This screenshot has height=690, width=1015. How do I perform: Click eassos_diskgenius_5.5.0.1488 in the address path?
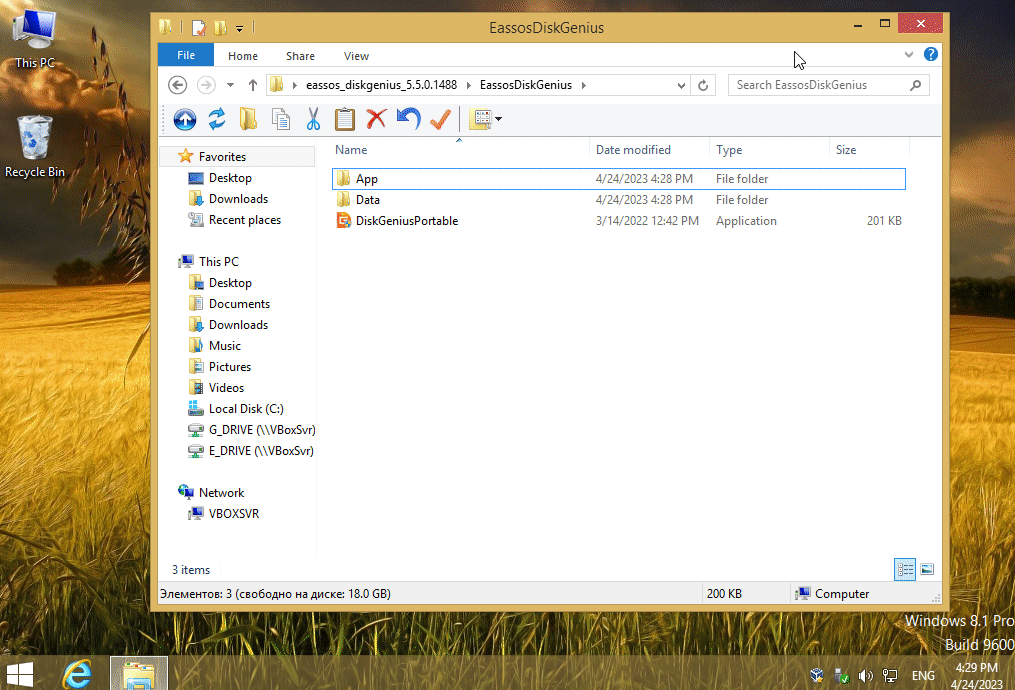pos(381,85)
